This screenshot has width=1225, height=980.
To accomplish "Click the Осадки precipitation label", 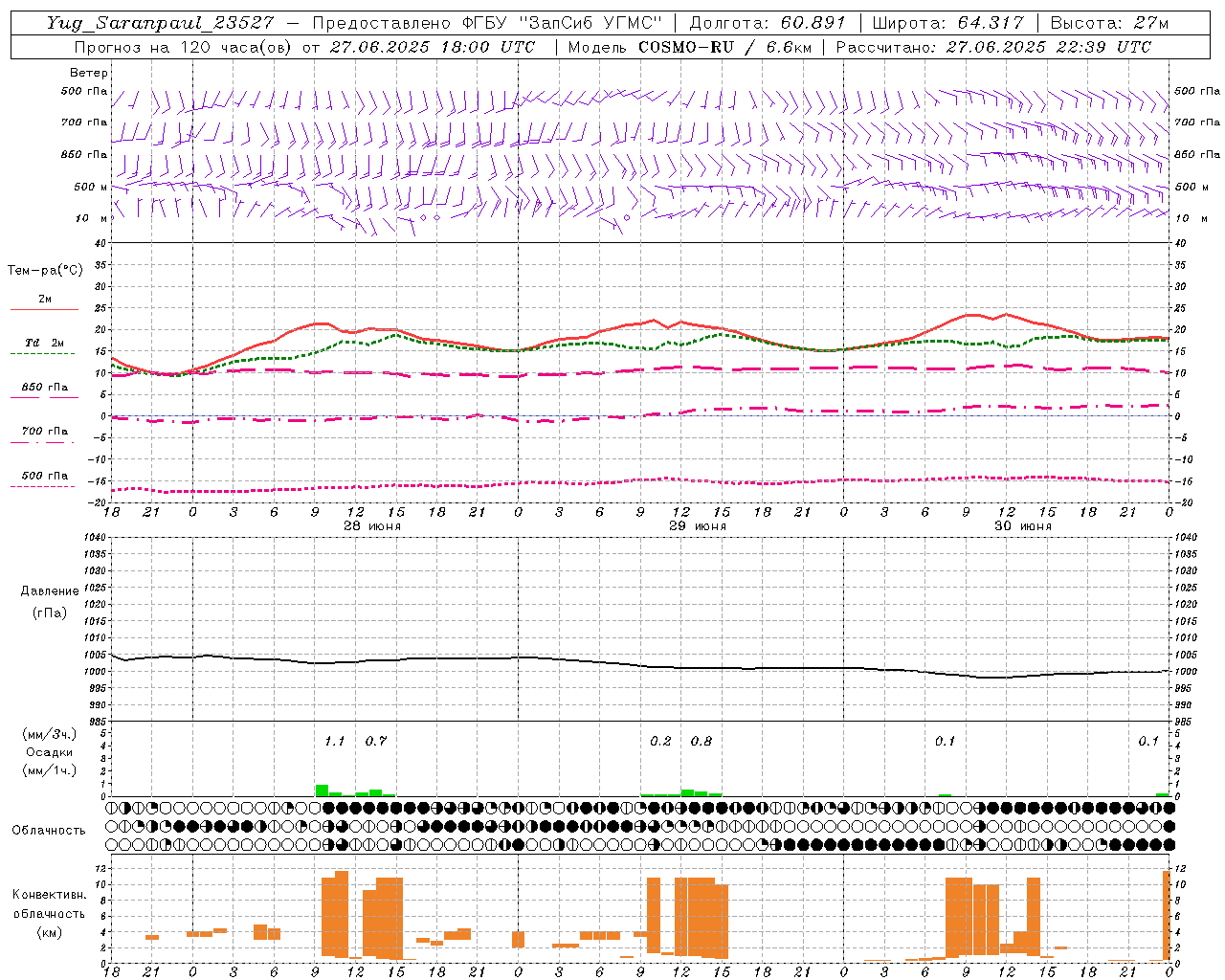I will click(50, 752).
